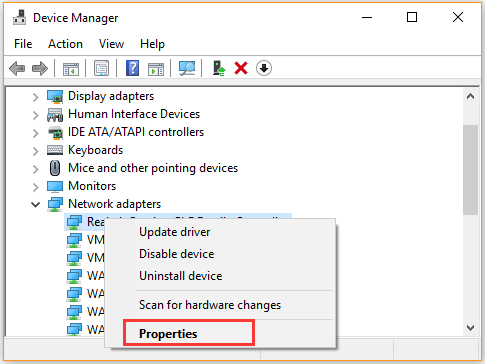Select the Keyboards label

[x=96, y=150]
